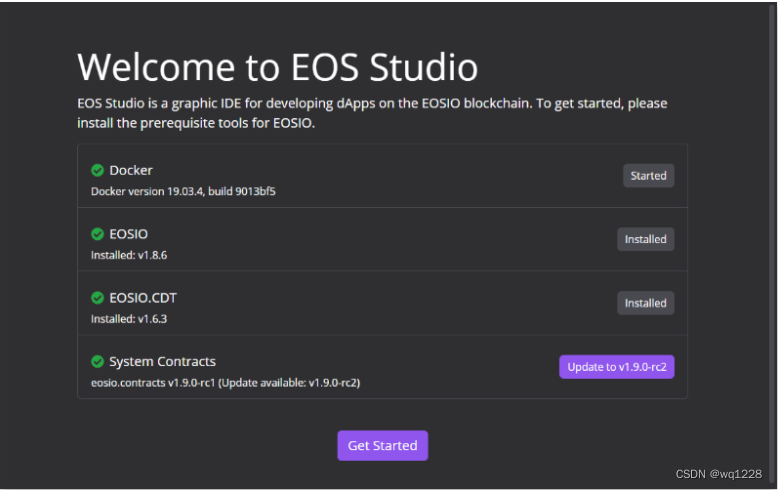The width and height of the screenshot is (778, 490).
Task: Click the green checkmark next to Docker
Action: [x=97, y=171]
